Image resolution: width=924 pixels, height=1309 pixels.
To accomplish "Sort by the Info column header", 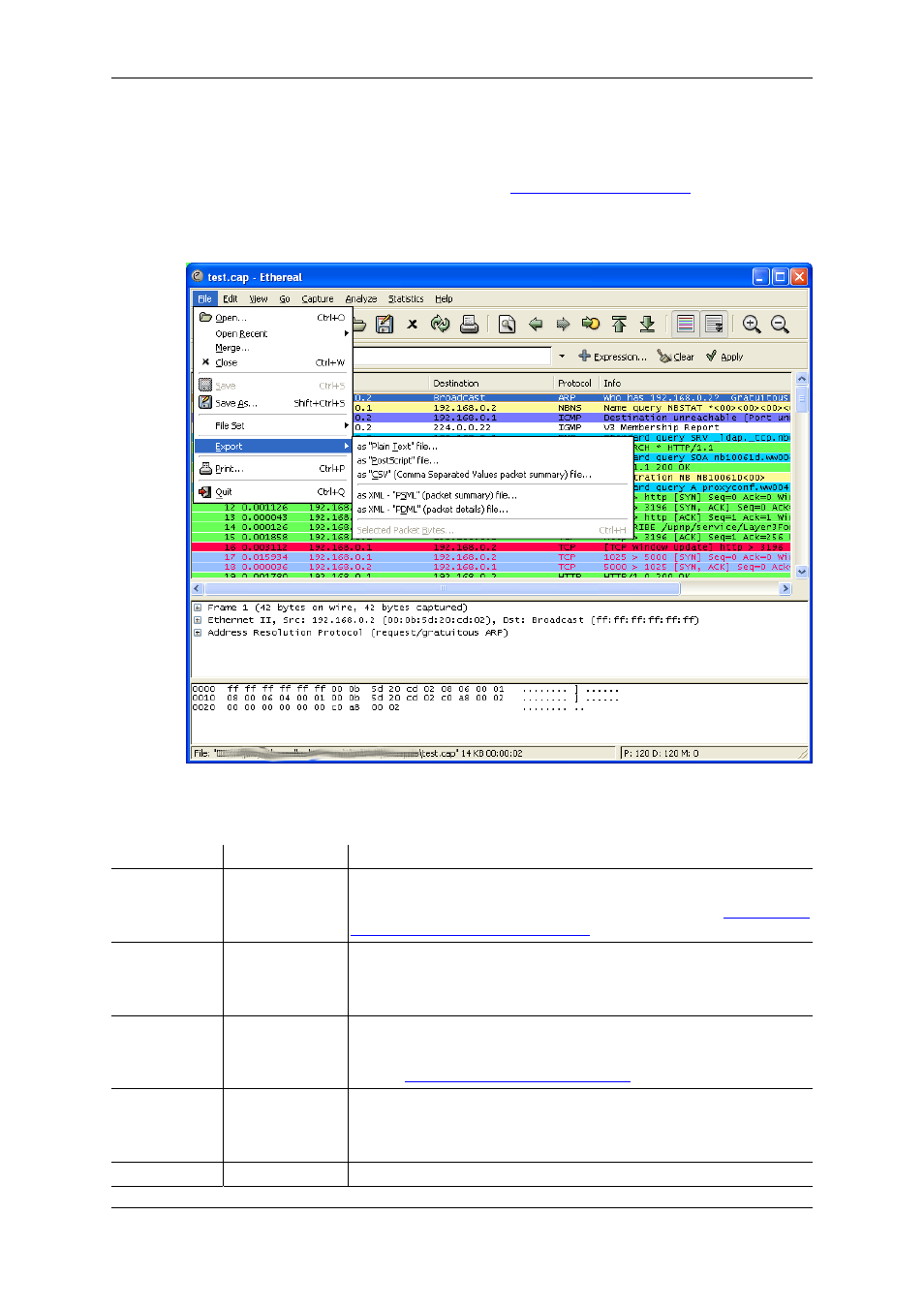I will coord(695,384).
